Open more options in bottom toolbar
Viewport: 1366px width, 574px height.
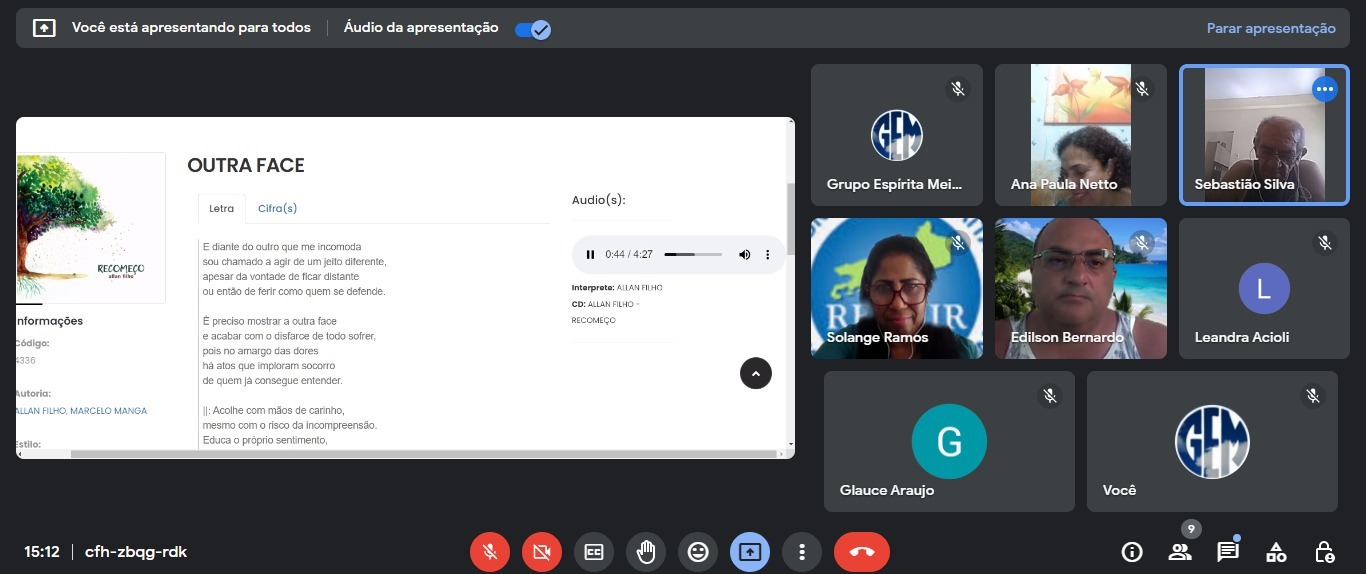pyautogui.click(x=802, y=551)
